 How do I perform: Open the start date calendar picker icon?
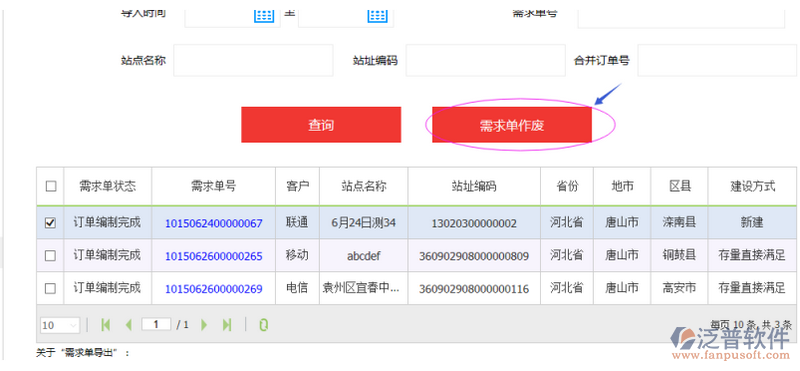pos(264,15)
